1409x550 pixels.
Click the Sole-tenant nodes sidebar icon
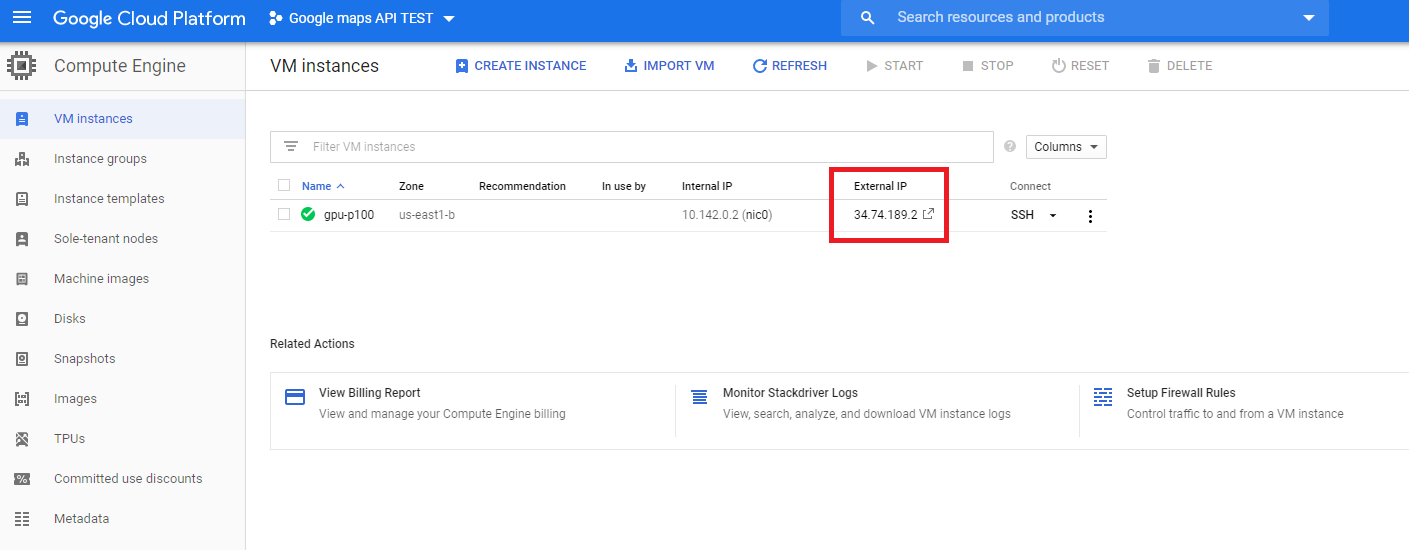tap(22, 239)
